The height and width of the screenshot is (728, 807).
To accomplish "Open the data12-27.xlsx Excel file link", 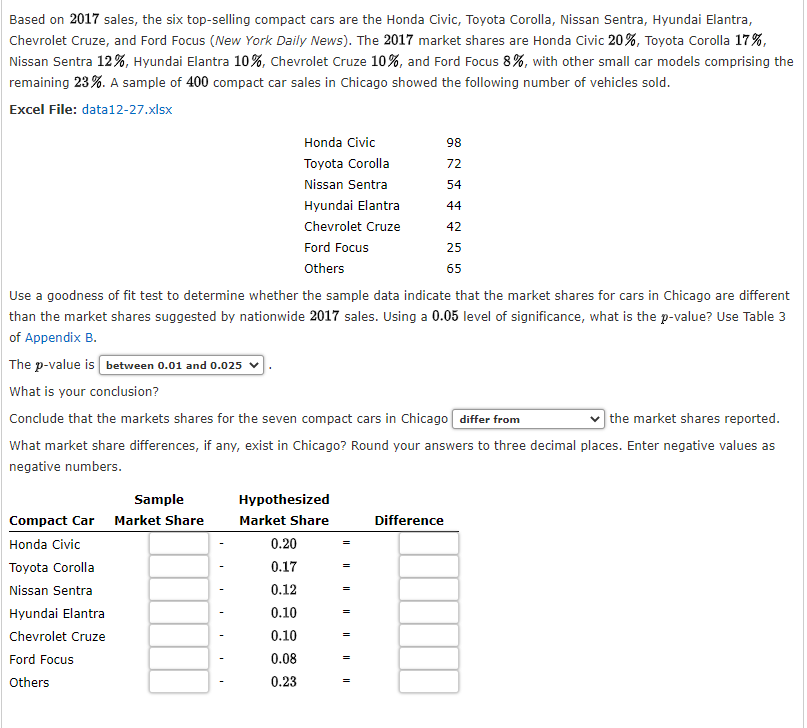I will [127, 110].
